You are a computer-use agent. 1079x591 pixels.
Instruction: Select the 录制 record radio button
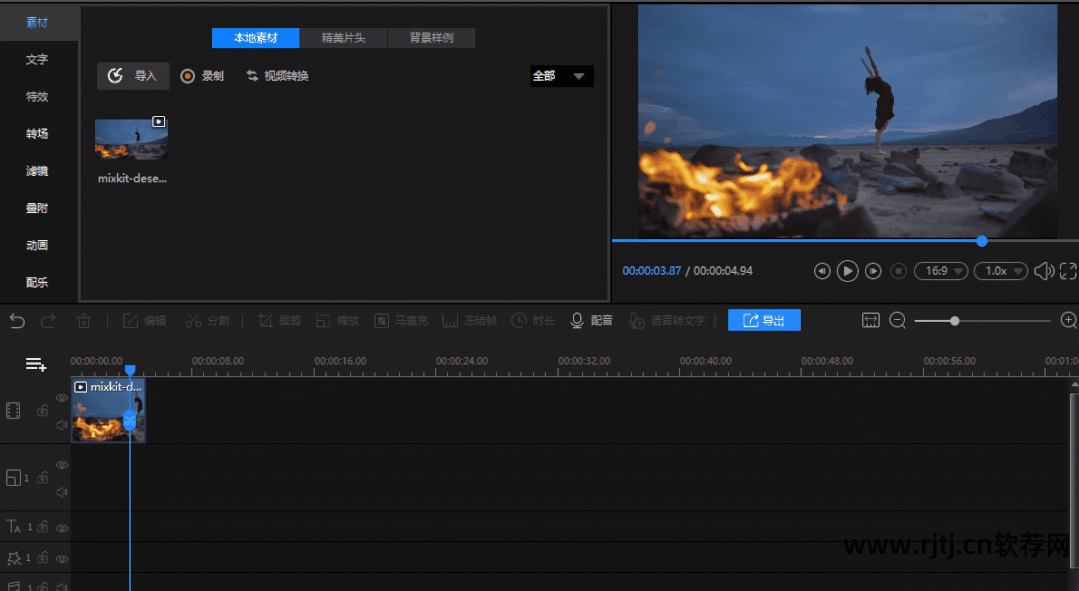click(187, 76)
